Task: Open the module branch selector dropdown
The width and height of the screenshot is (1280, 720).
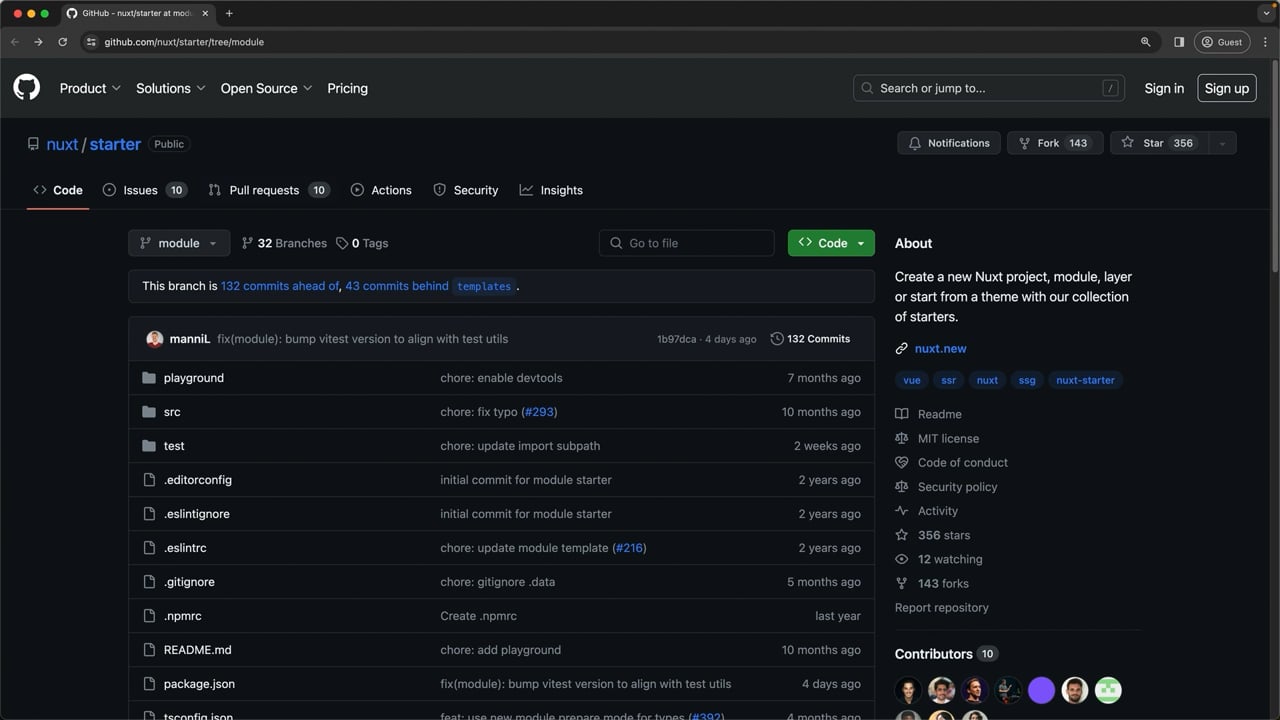Action: tap(179, 243)
